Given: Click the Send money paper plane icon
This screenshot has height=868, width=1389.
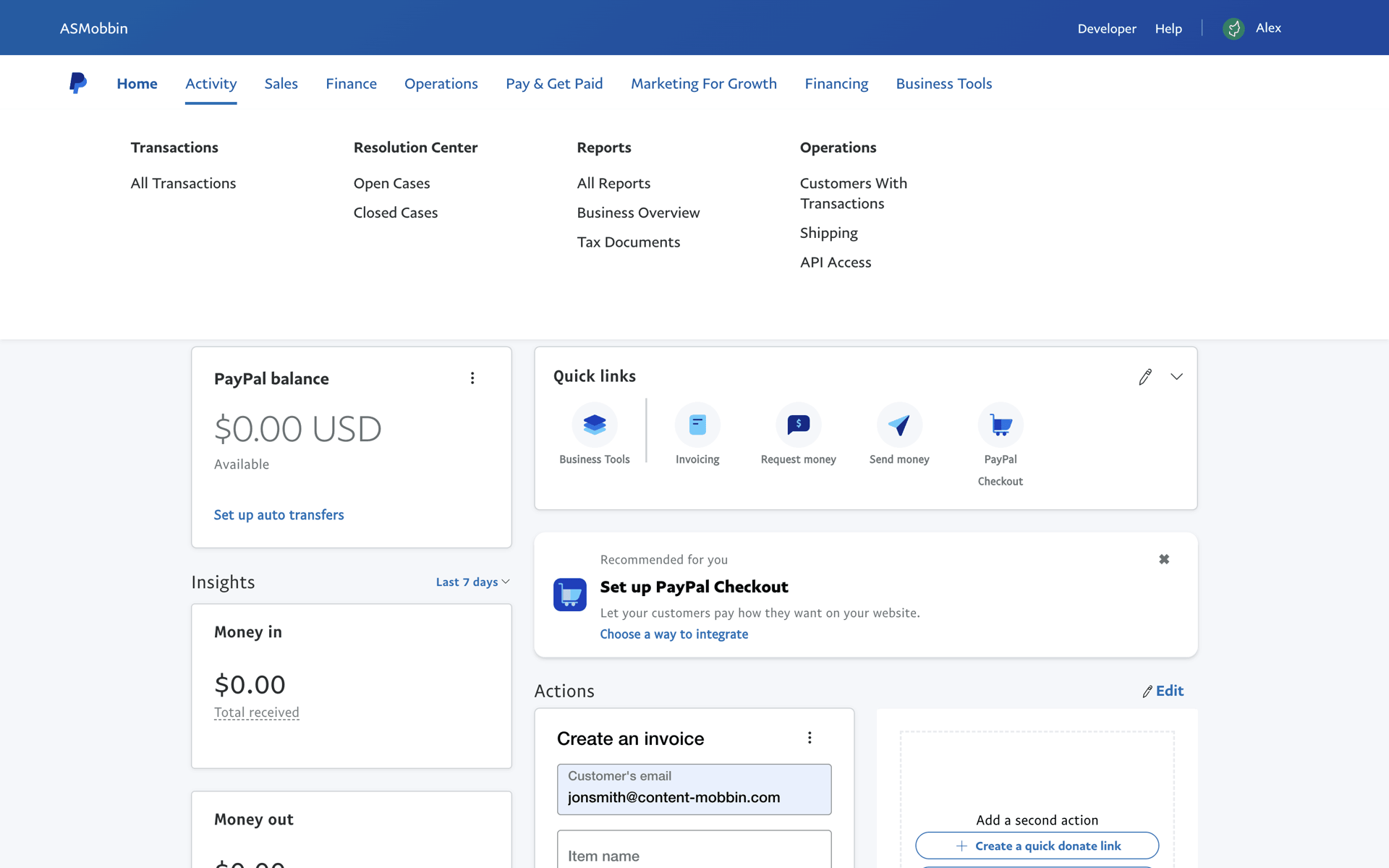Looking at the screenshot, I should [x=899, y=425].
